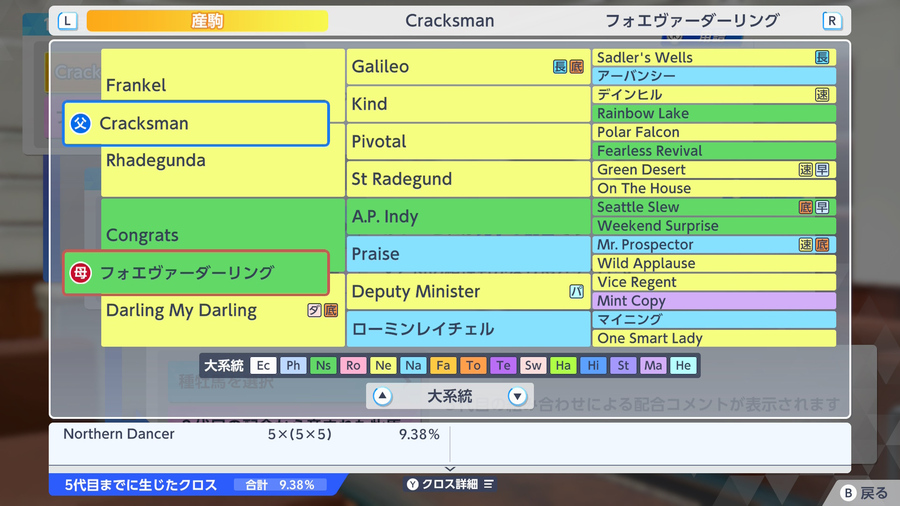Screen dimensions: 900x506
Task: Select Deputy Minister in the pedigree
Action: click(x=468, y=291)
